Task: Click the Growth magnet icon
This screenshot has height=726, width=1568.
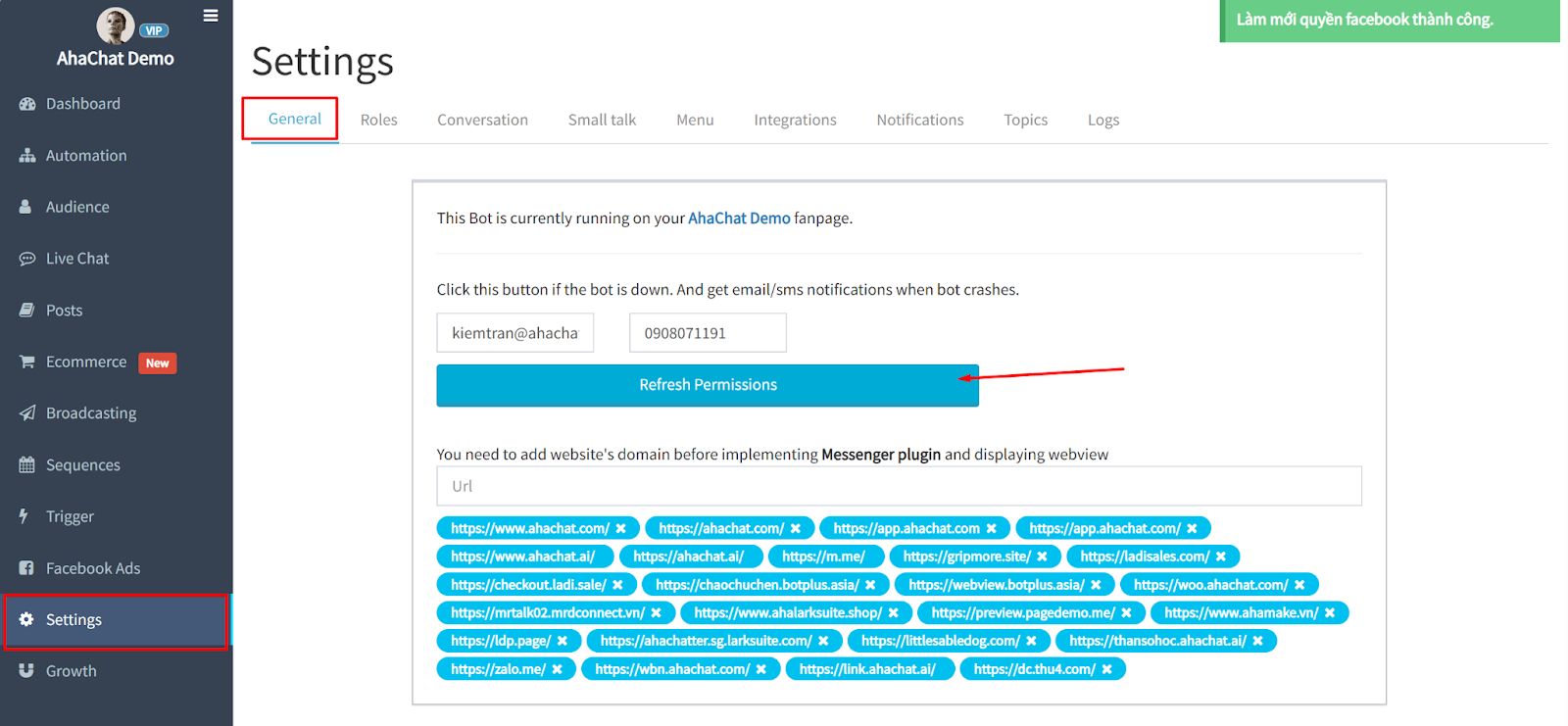Action: pyautogui.click(x=26, y=671)
